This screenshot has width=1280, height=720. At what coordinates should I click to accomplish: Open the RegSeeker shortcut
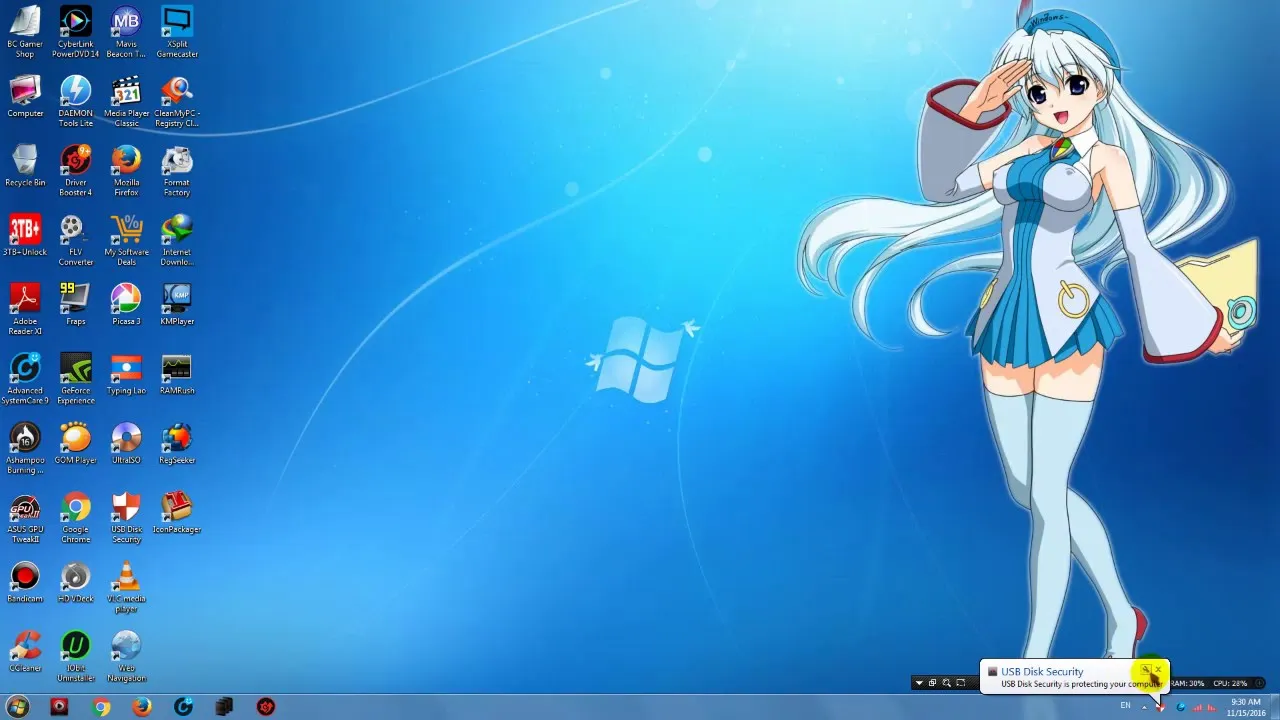coord(177,443)
